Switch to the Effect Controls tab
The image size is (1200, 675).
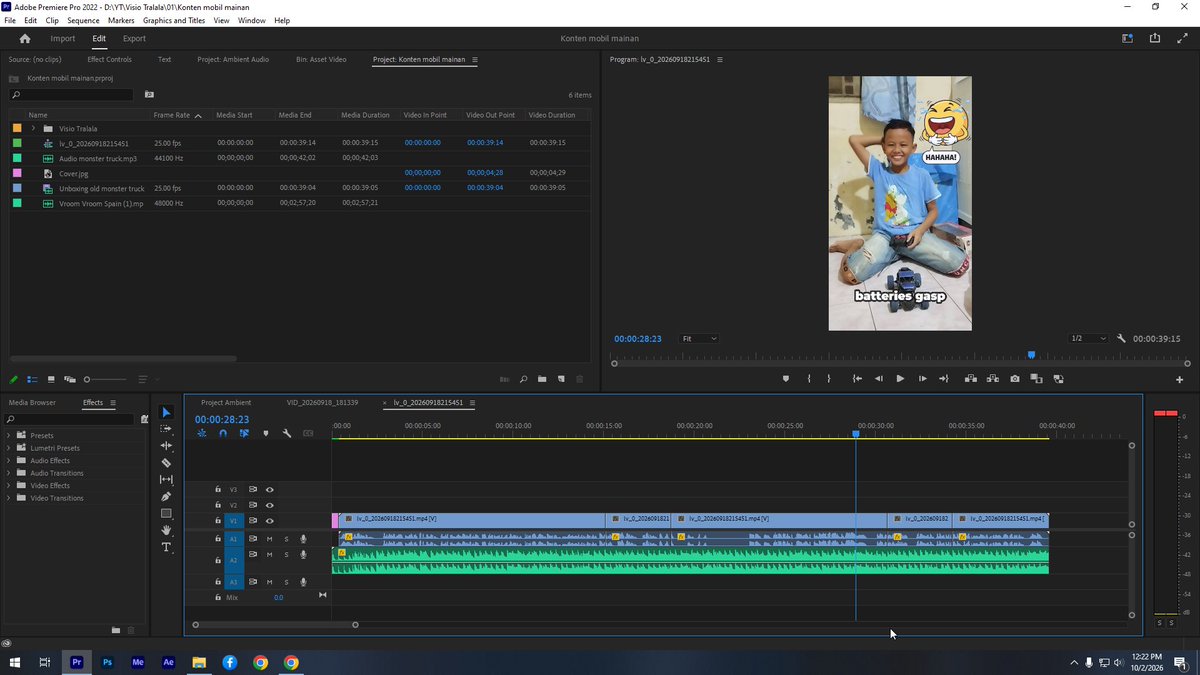click(x=109, y=59)
